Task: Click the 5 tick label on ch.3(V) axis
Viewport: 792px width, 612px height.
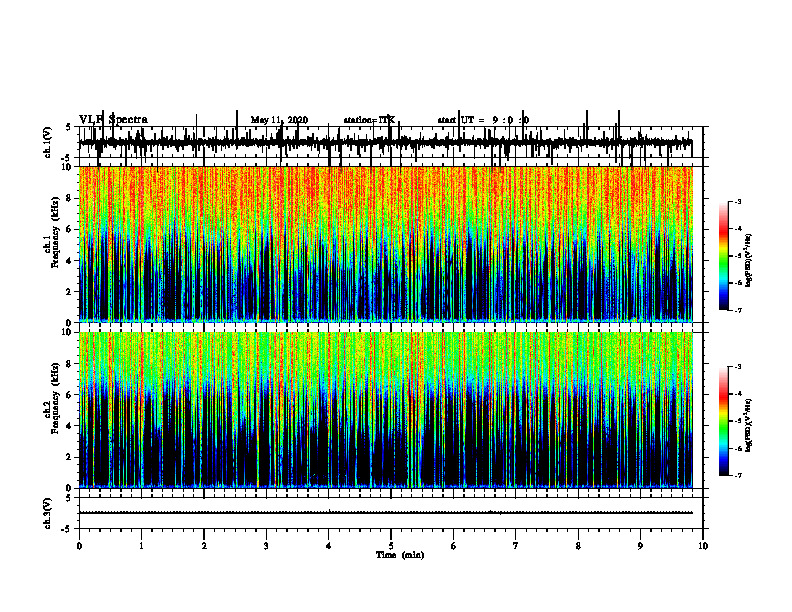Action: click(69, 498)
